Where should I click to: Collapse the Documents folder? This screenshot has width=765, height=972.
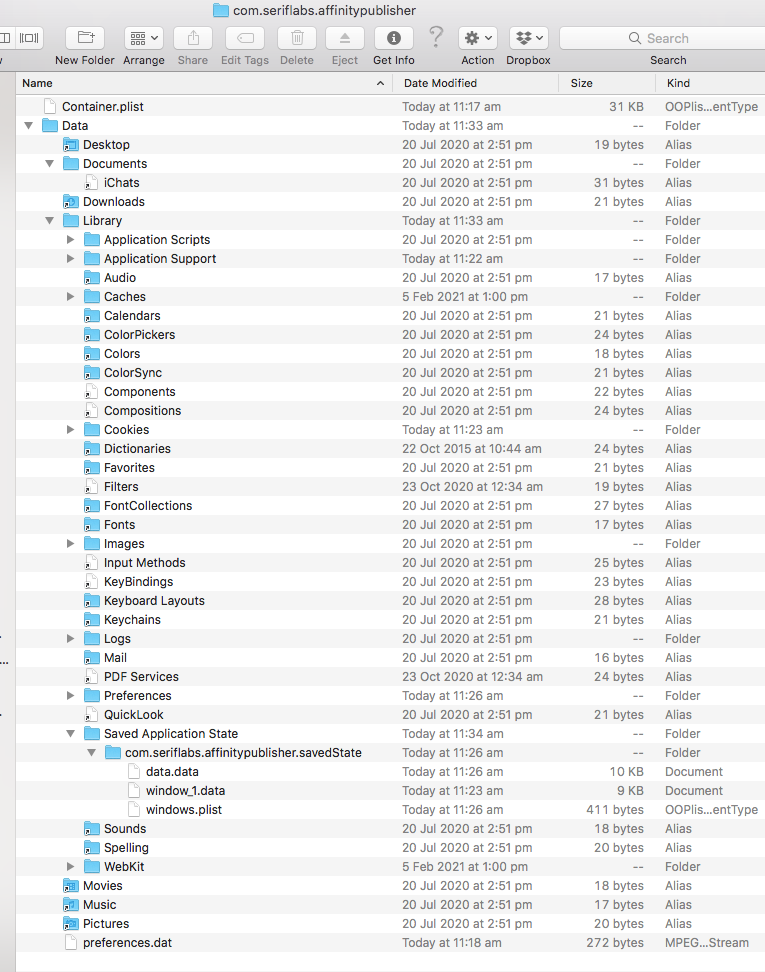[50, 164]
